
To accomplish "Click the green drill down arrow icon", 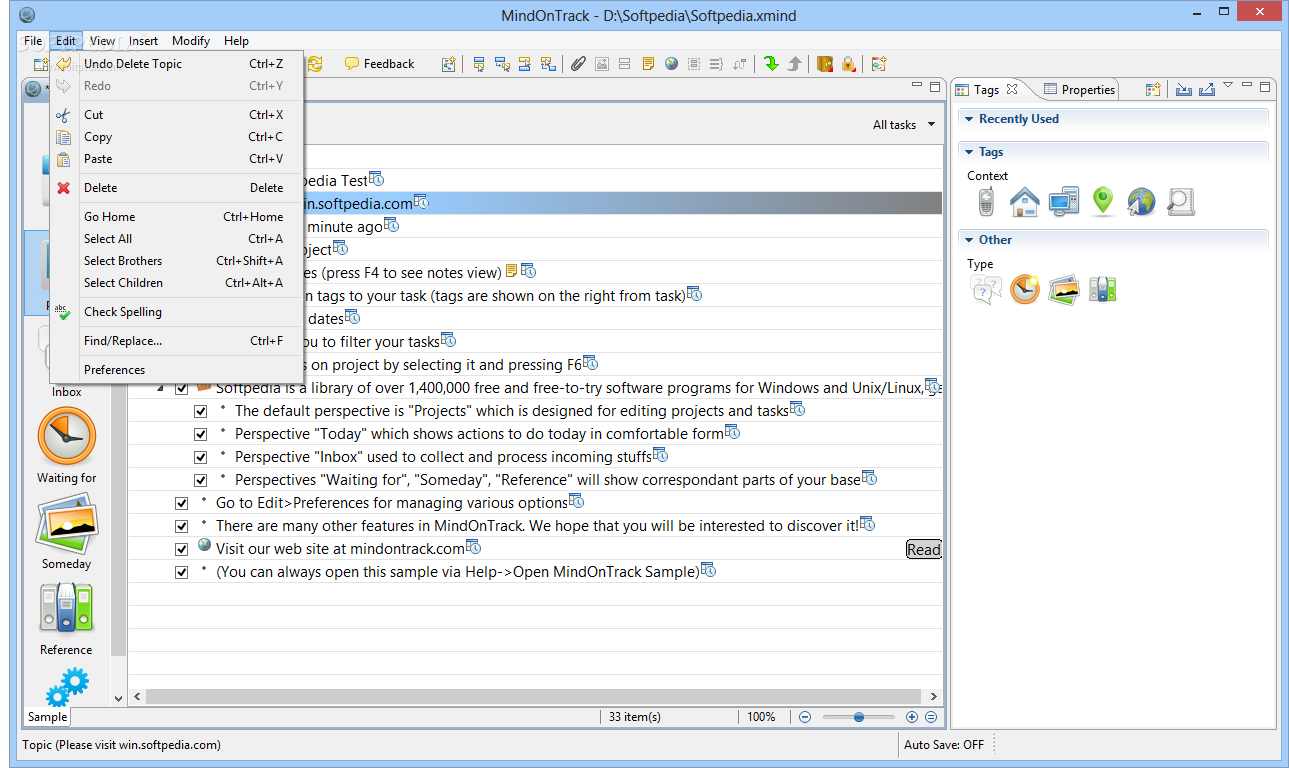I will pyautogui.click(x=771, y=64).
